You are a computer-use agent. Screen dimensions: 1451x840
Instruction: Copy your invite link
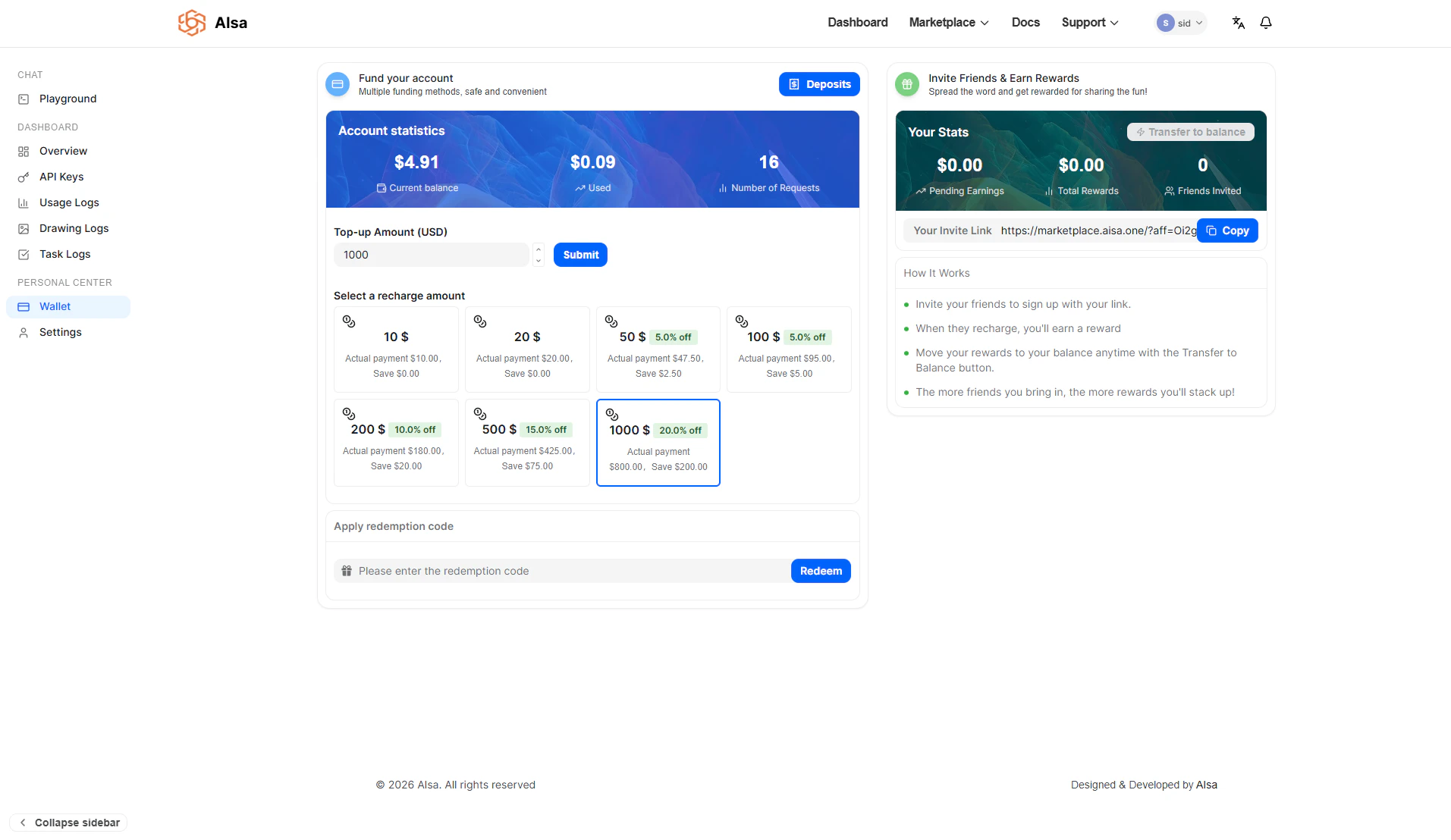click(1227, 230)
